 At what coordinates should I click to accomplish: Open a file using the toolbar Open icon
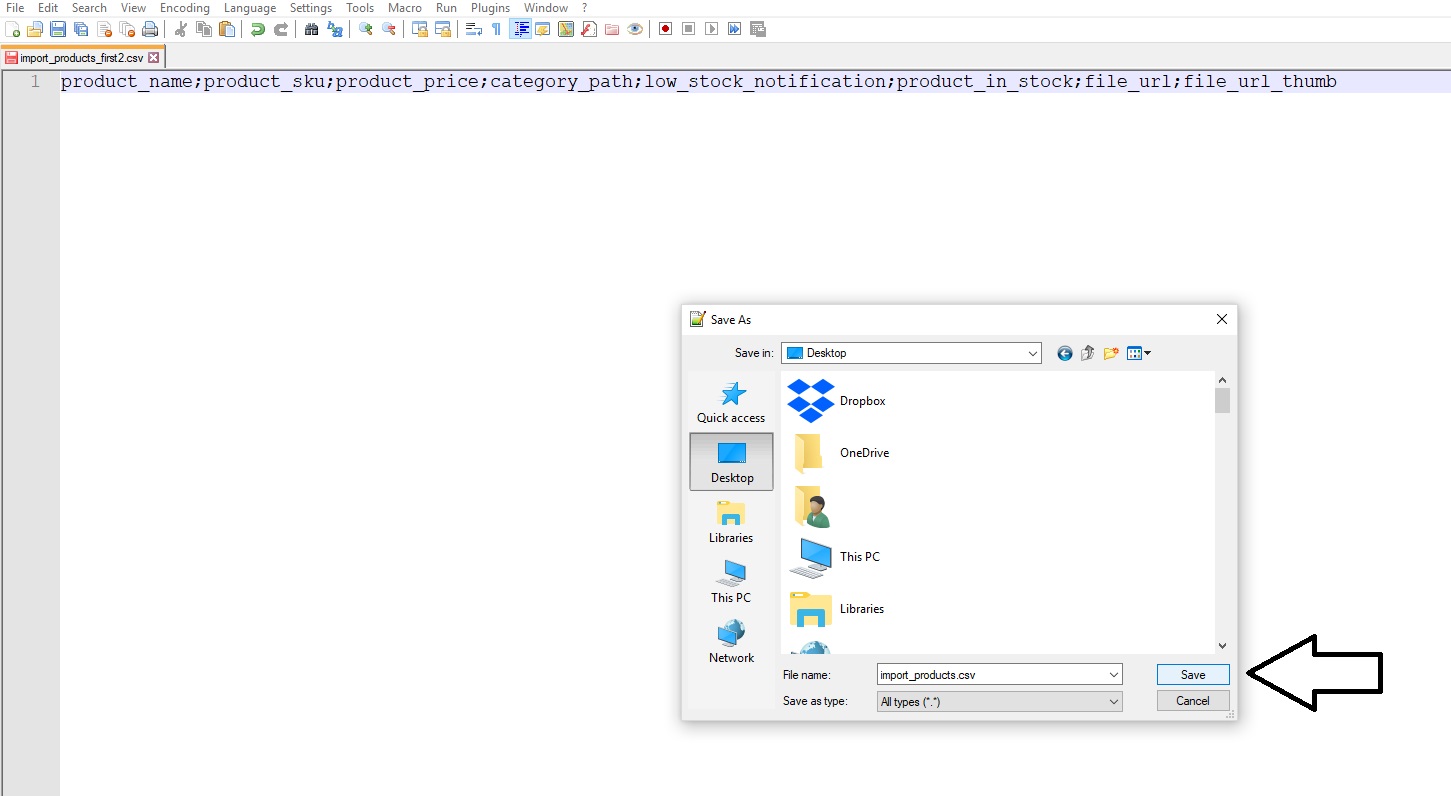pos(35,29)
